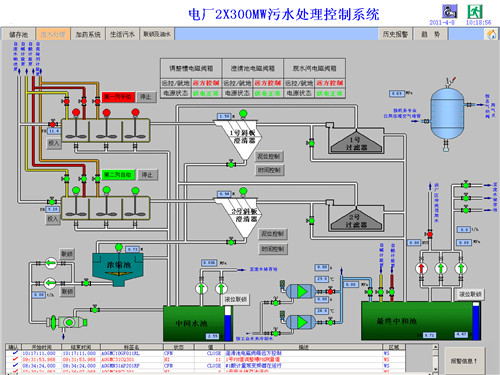The image size is (500, 375).
Task: Click the upper blower with green triangle
Action: click(x=301, y=291)
